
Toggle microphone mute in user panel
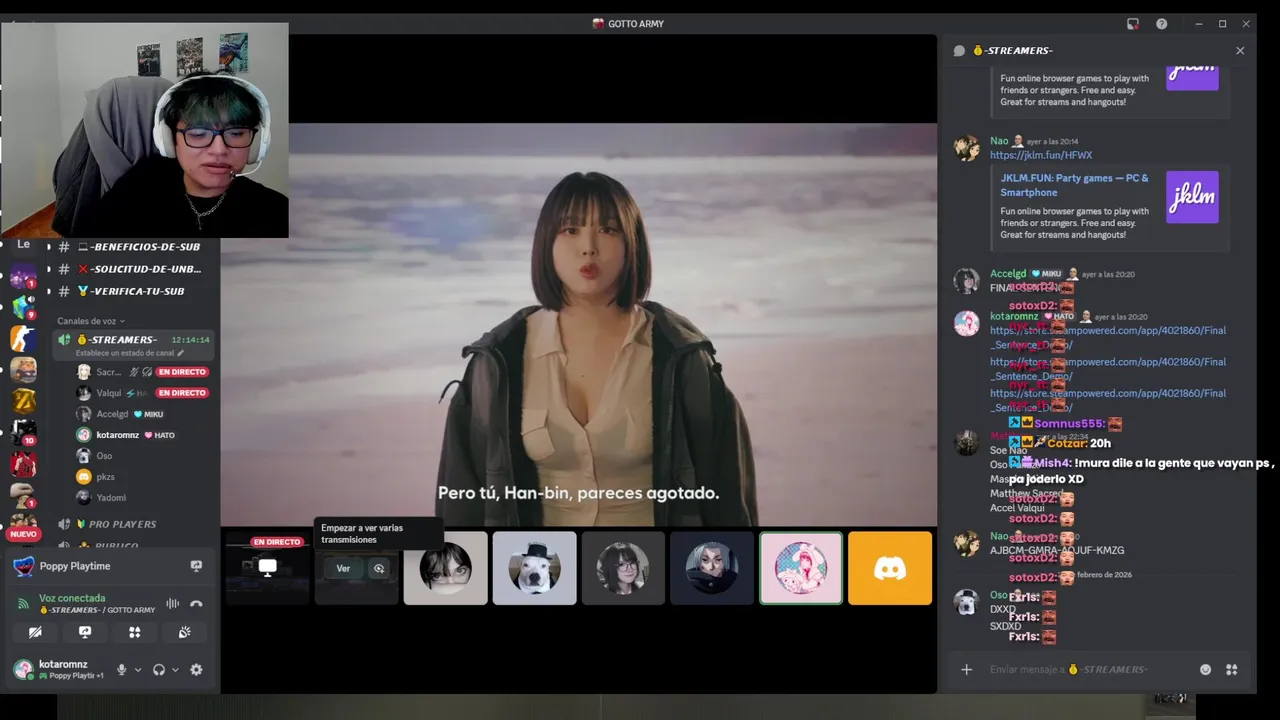(x=122, y=670)
